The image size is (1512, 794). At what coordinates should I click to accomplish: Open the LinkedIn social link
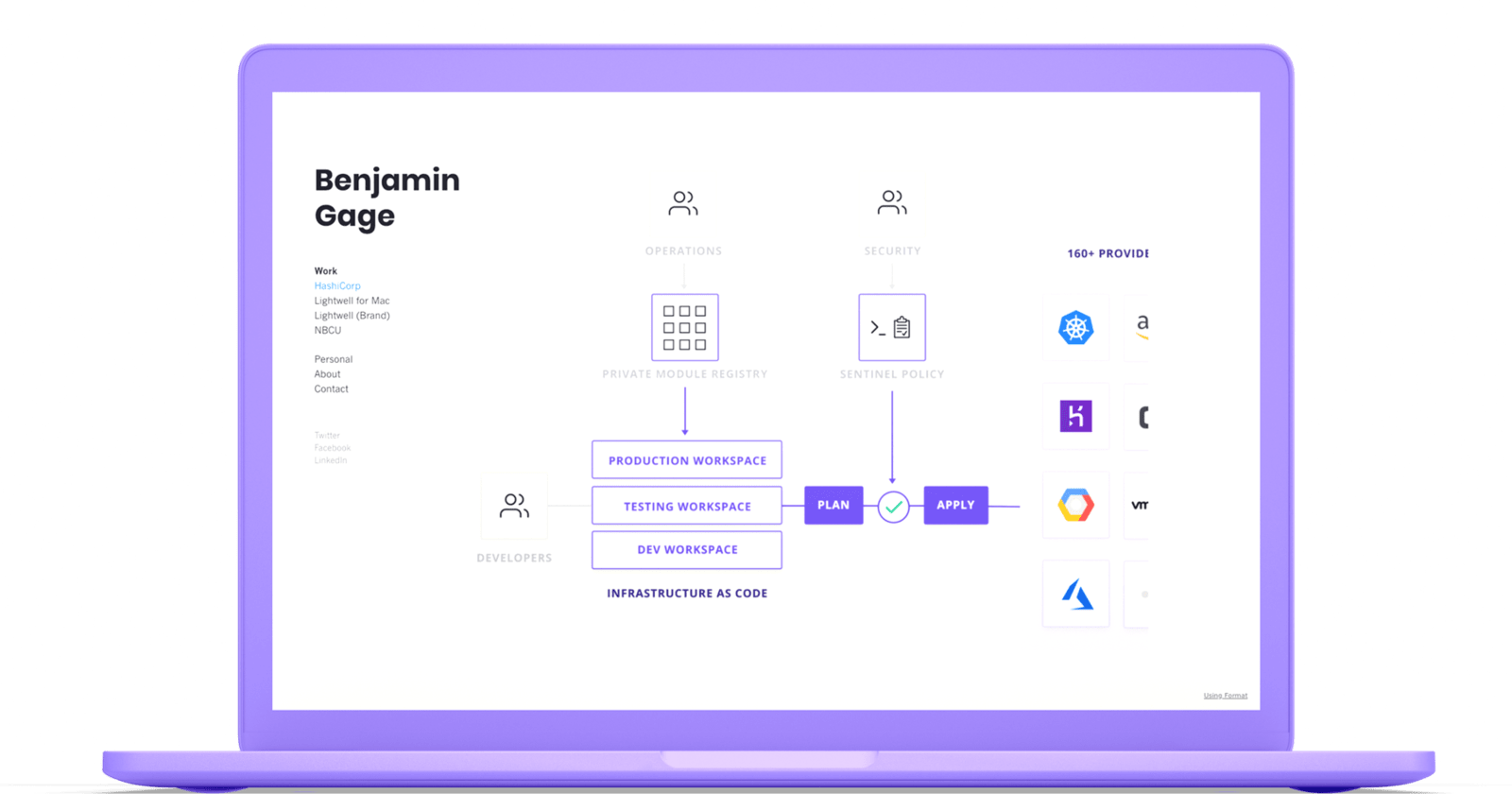coord(331,460)
